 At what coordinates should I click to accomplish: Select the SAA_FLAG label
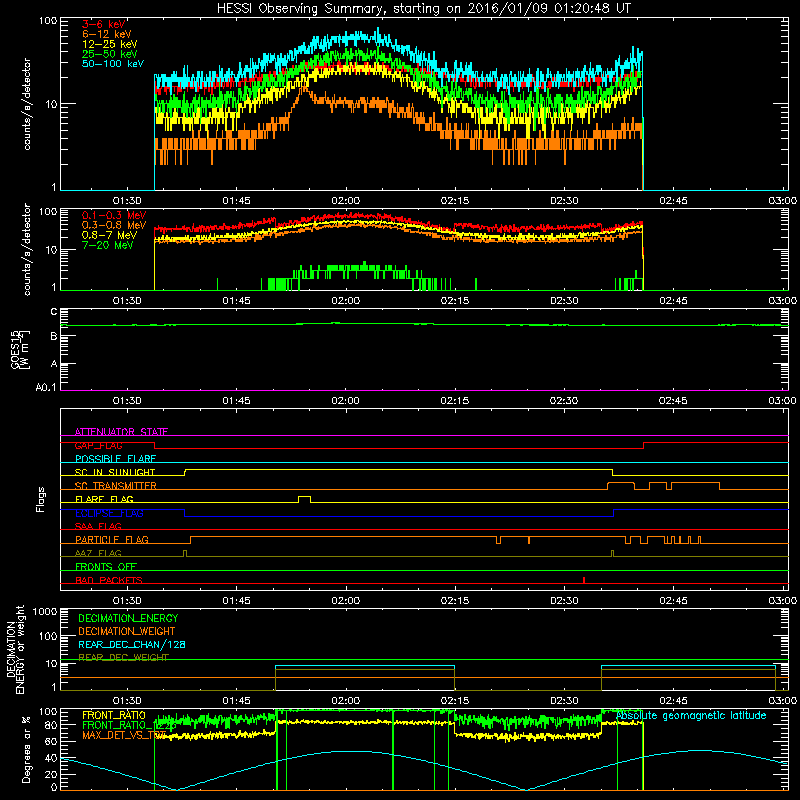coord(98,526)
